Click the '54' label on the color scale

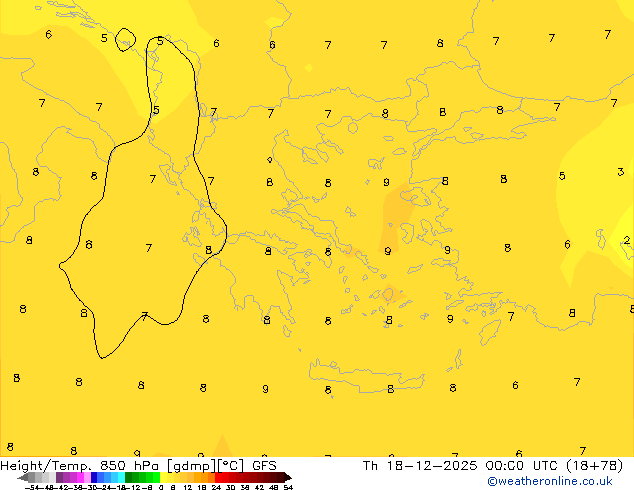point(287,487)
